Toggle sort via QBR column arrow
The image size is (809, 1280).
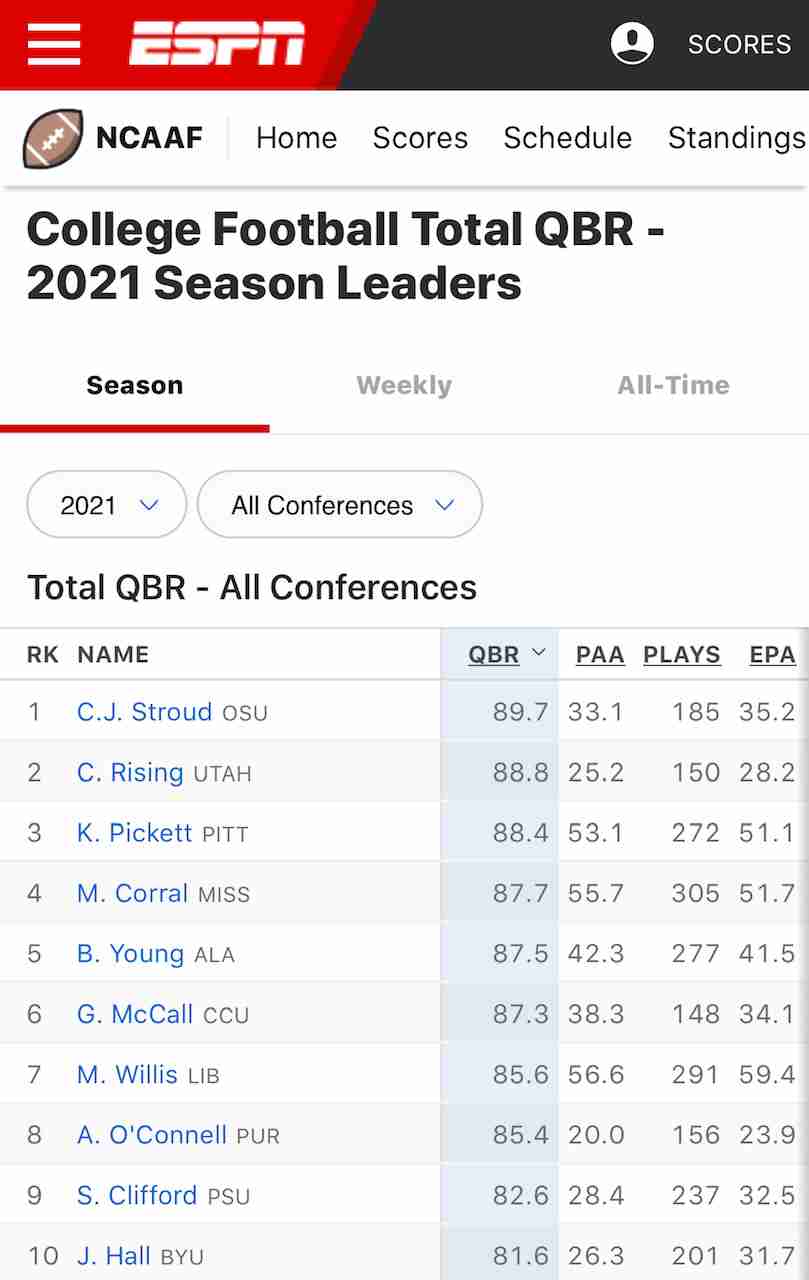pos(539,654)
